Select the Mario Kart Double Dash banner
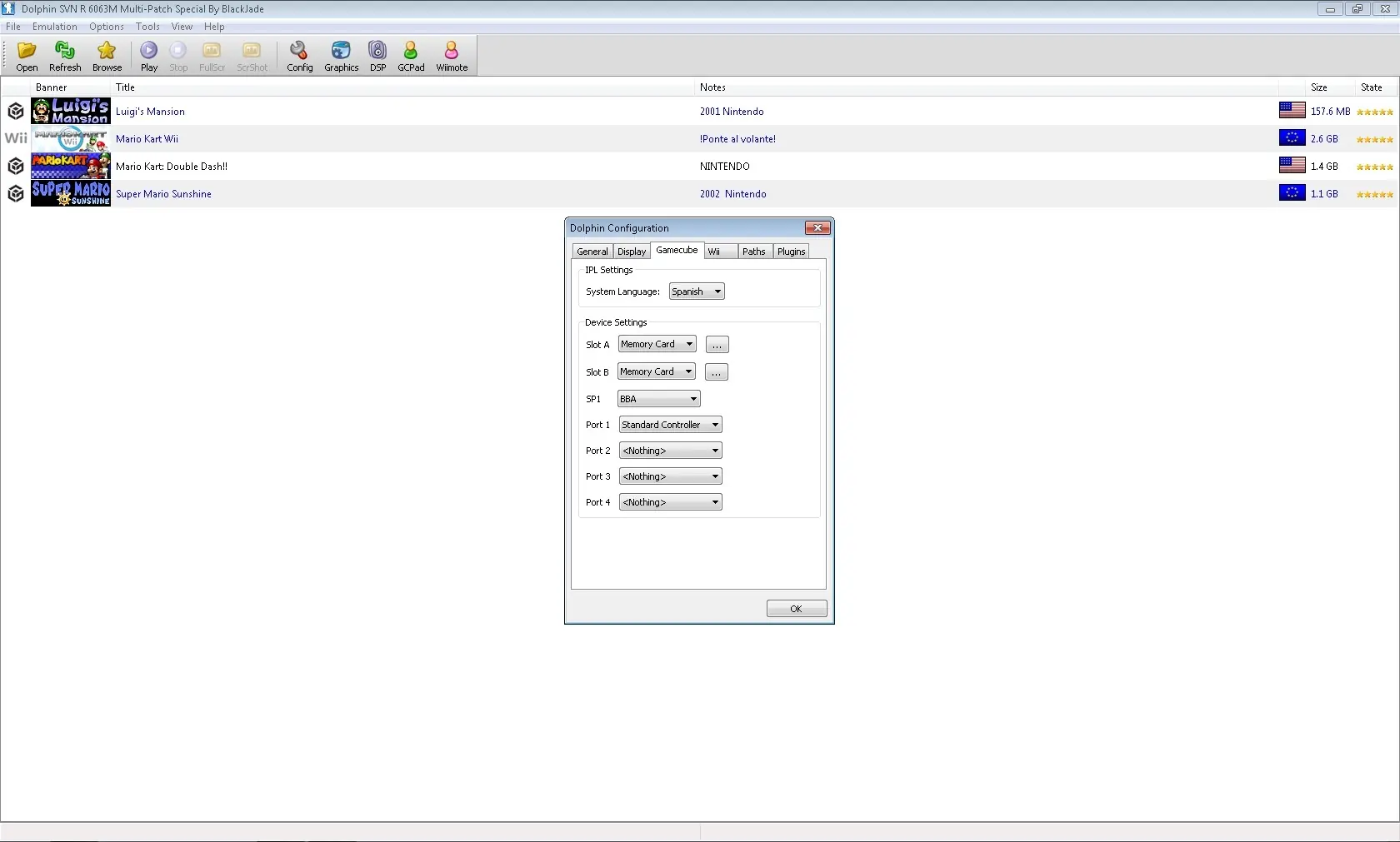Screen dimensions: 1400x842 tap(71, 166)
